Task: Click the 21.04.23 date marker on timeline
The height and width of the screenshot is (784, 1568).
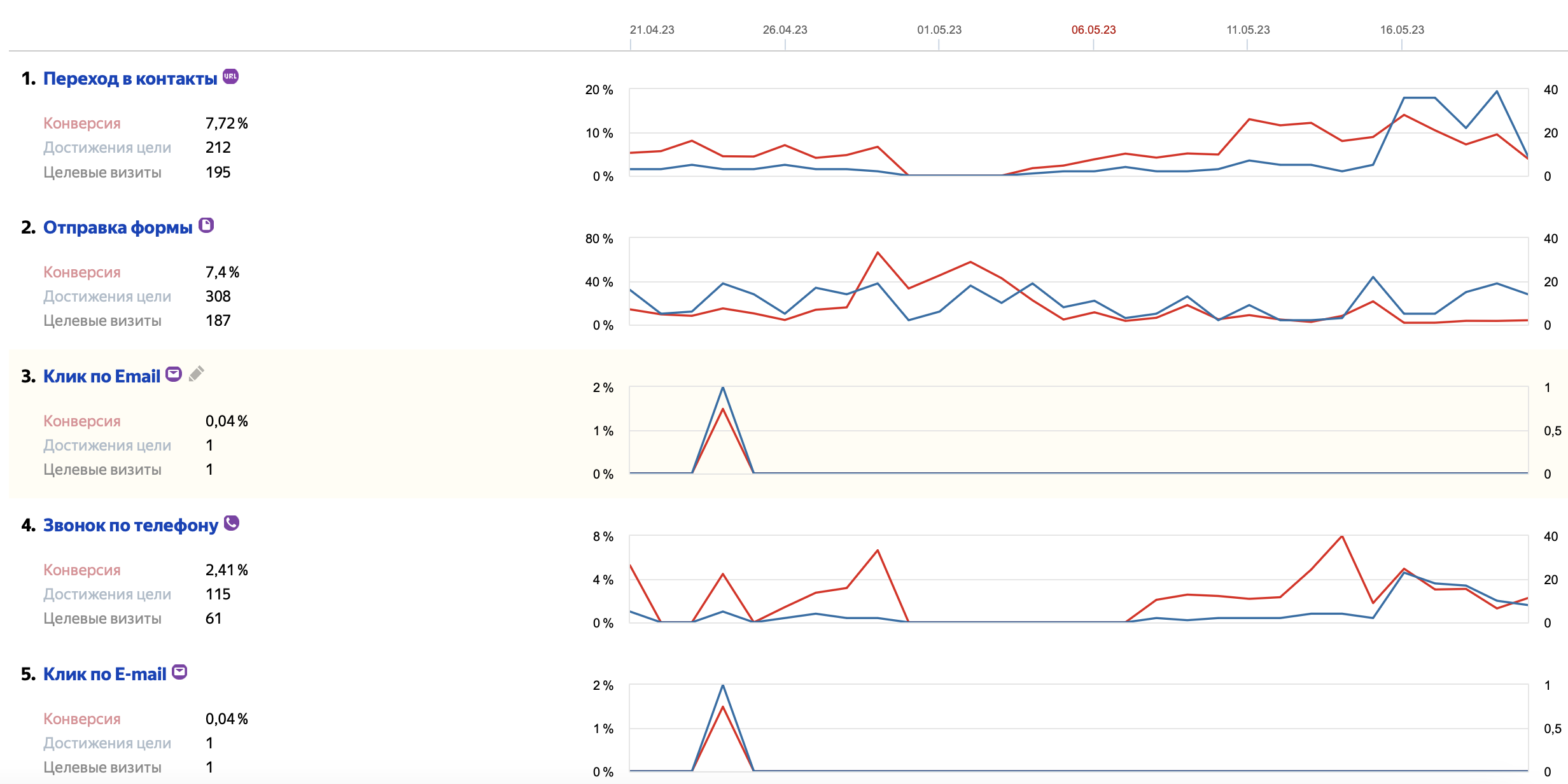Action: [652, 30]
